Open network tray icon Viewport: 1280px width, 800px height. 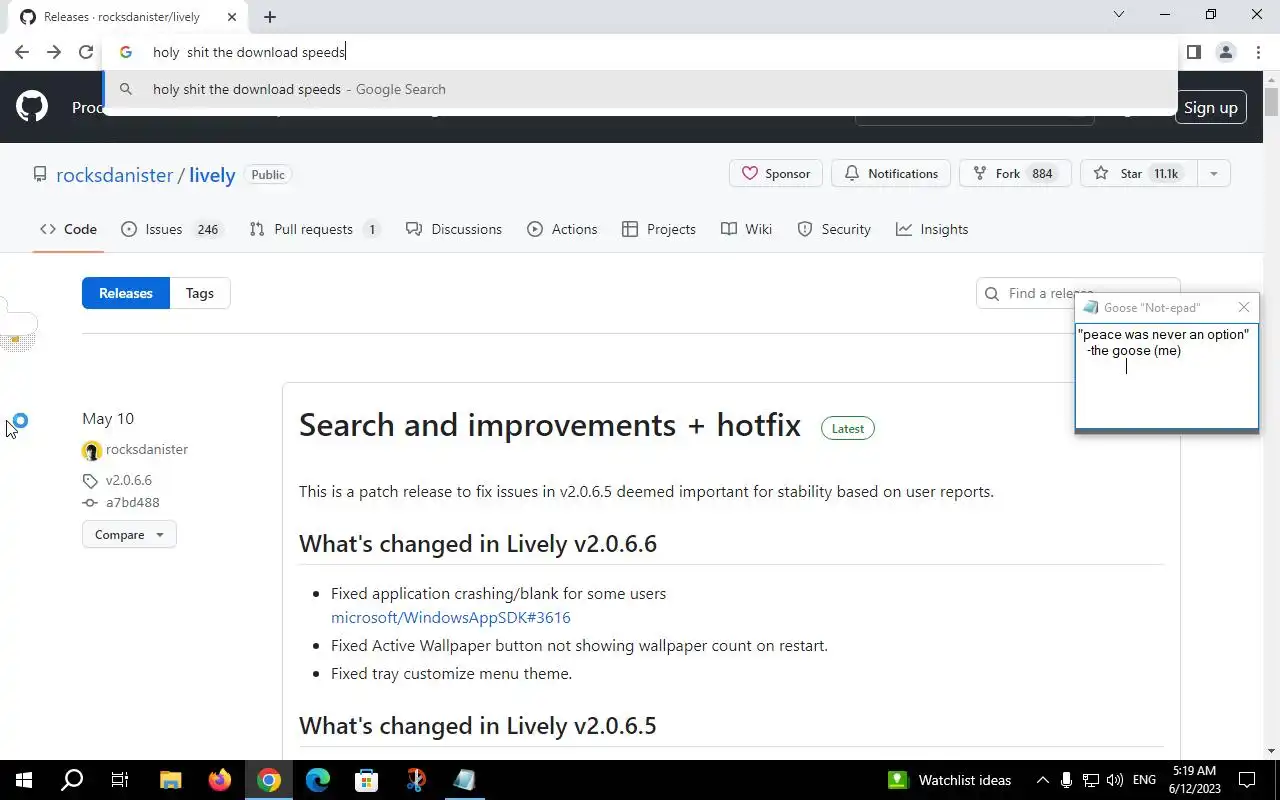pyautogui.click(x=1090, y=780)
